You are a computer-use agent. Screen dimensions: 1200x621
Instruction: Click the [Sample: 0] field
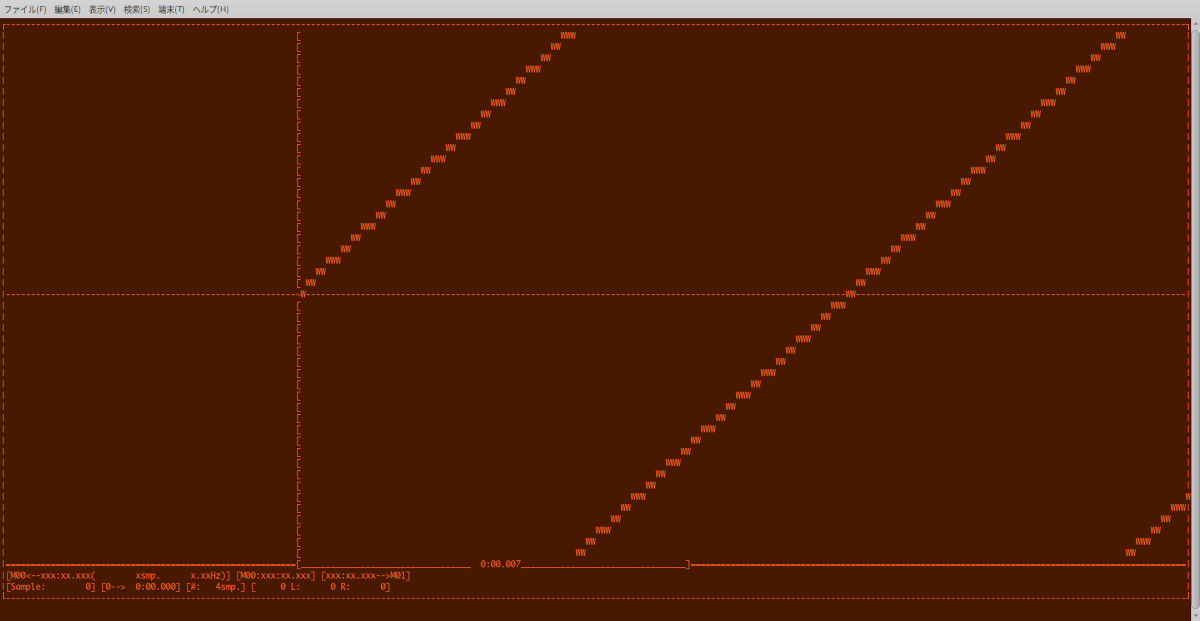pos(50,587)
